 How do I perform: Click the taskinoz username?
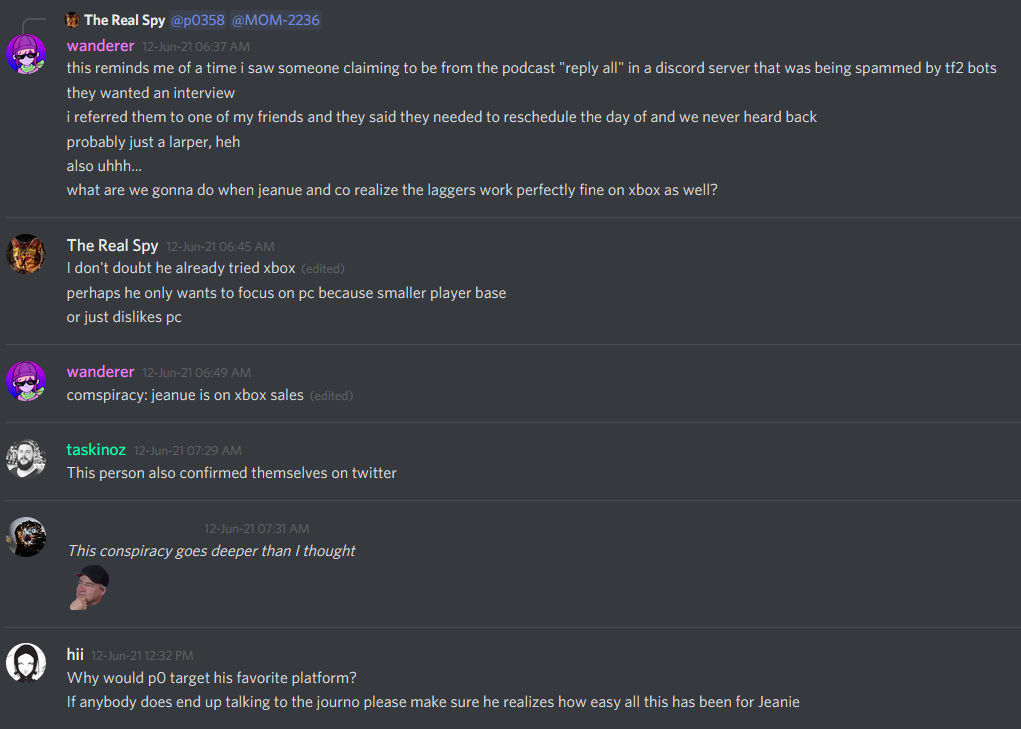96,450
